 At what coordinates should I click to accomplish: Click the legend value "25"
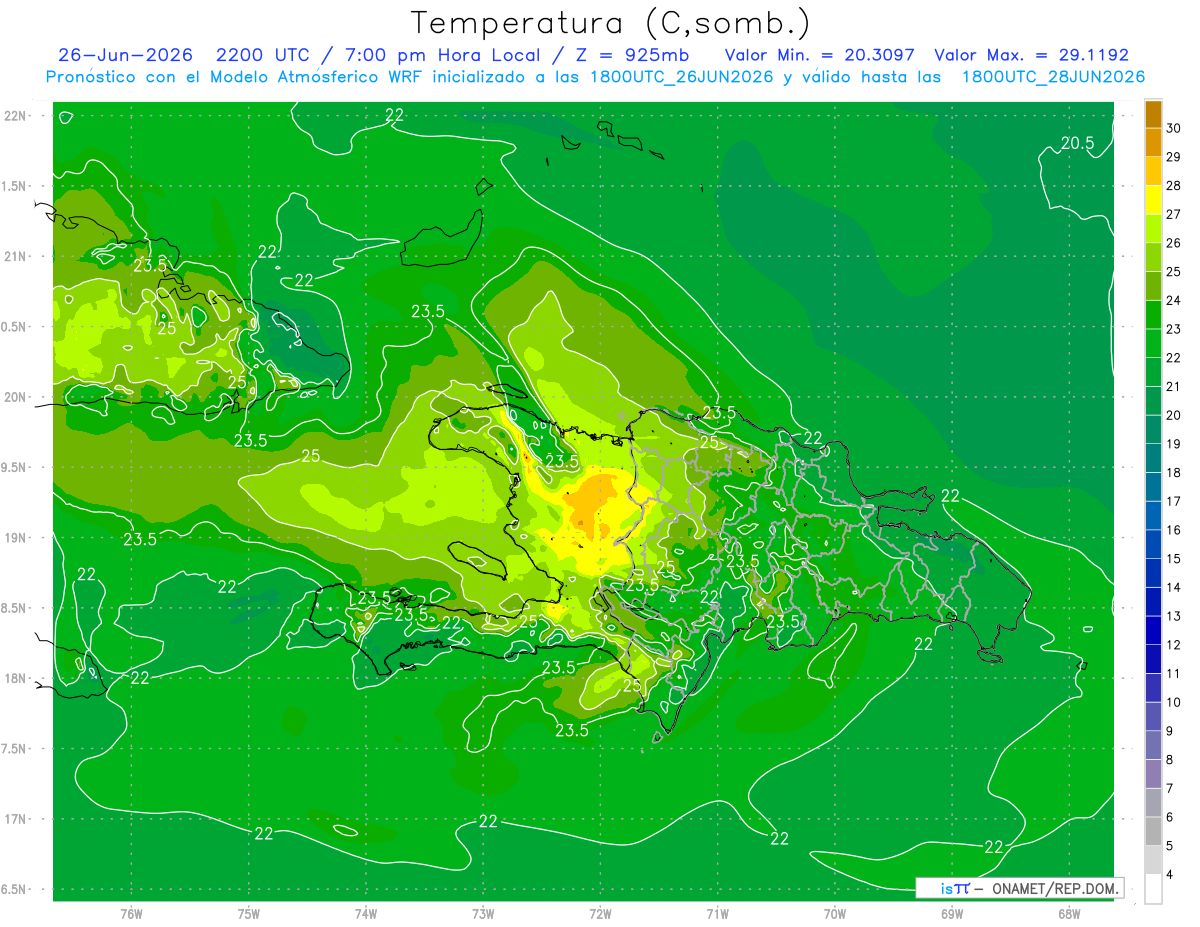click(1174, 272)
